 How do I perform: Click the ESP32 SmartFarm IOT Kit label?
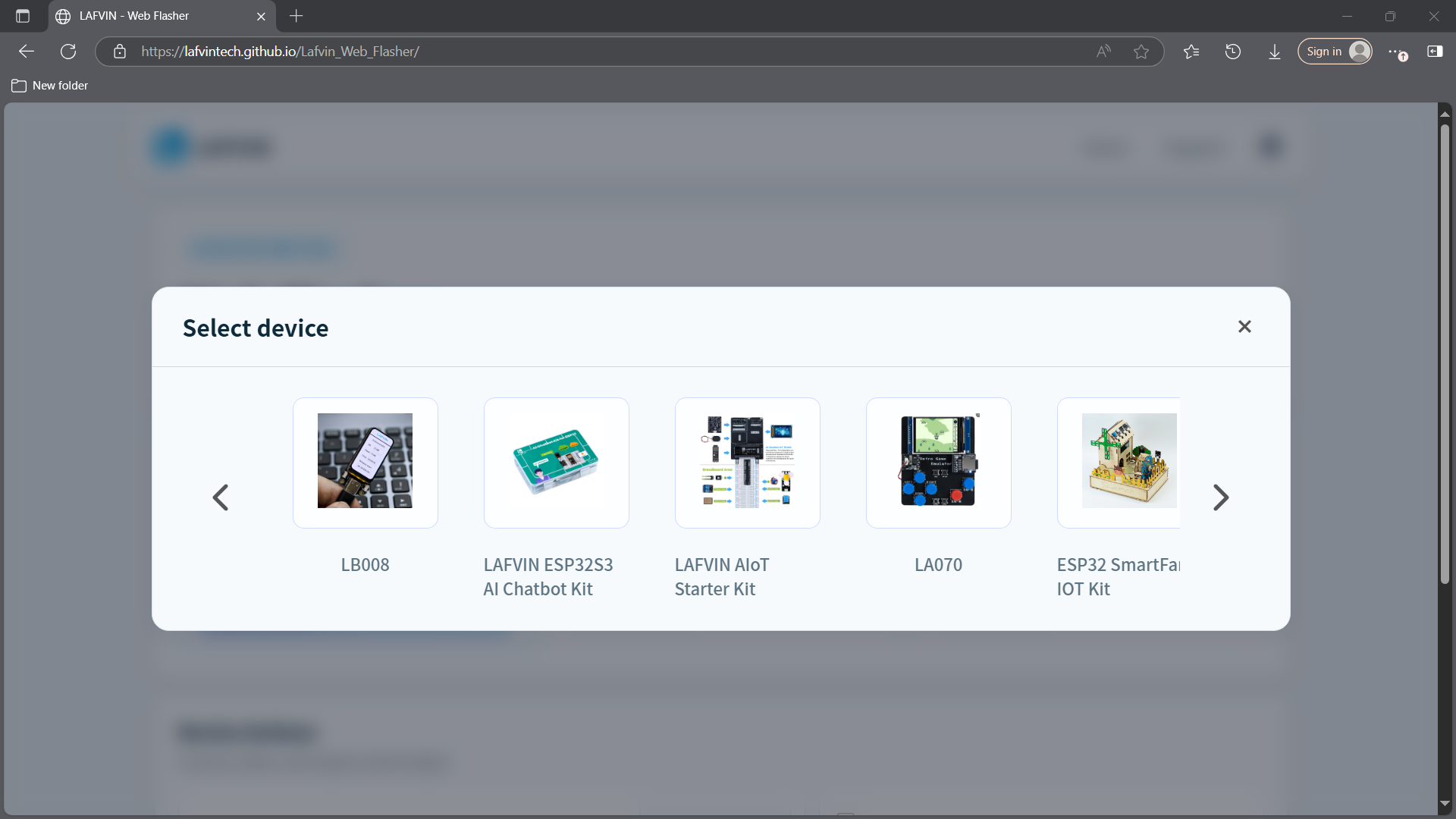1119,577
